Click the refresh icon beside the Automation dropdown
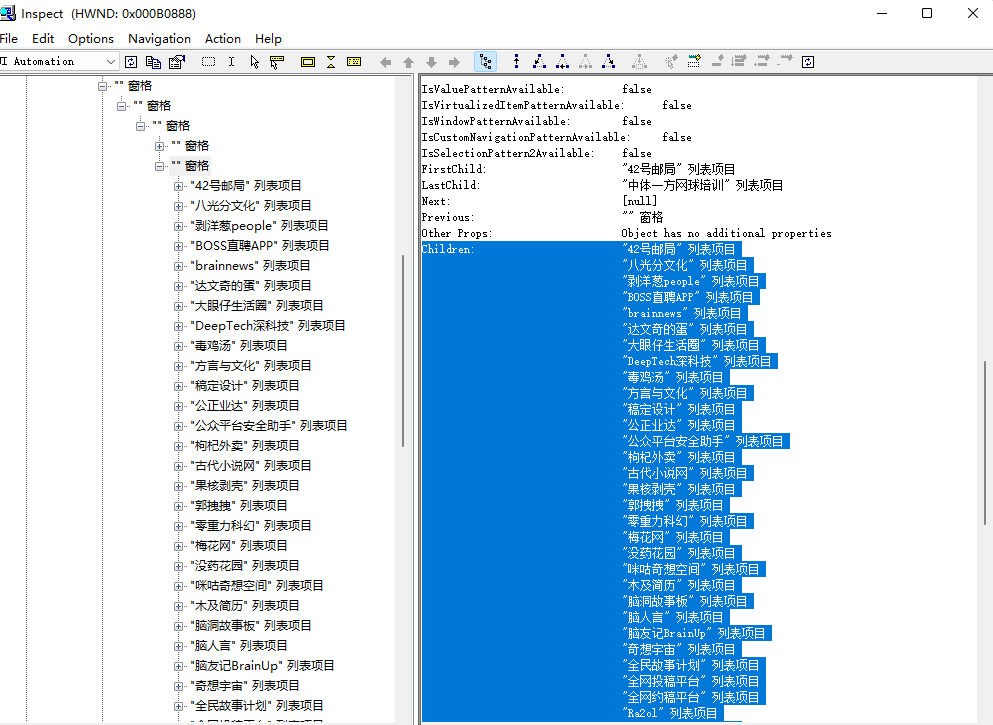The height and width of the screenshot is (725, 993). pos(131,62)
